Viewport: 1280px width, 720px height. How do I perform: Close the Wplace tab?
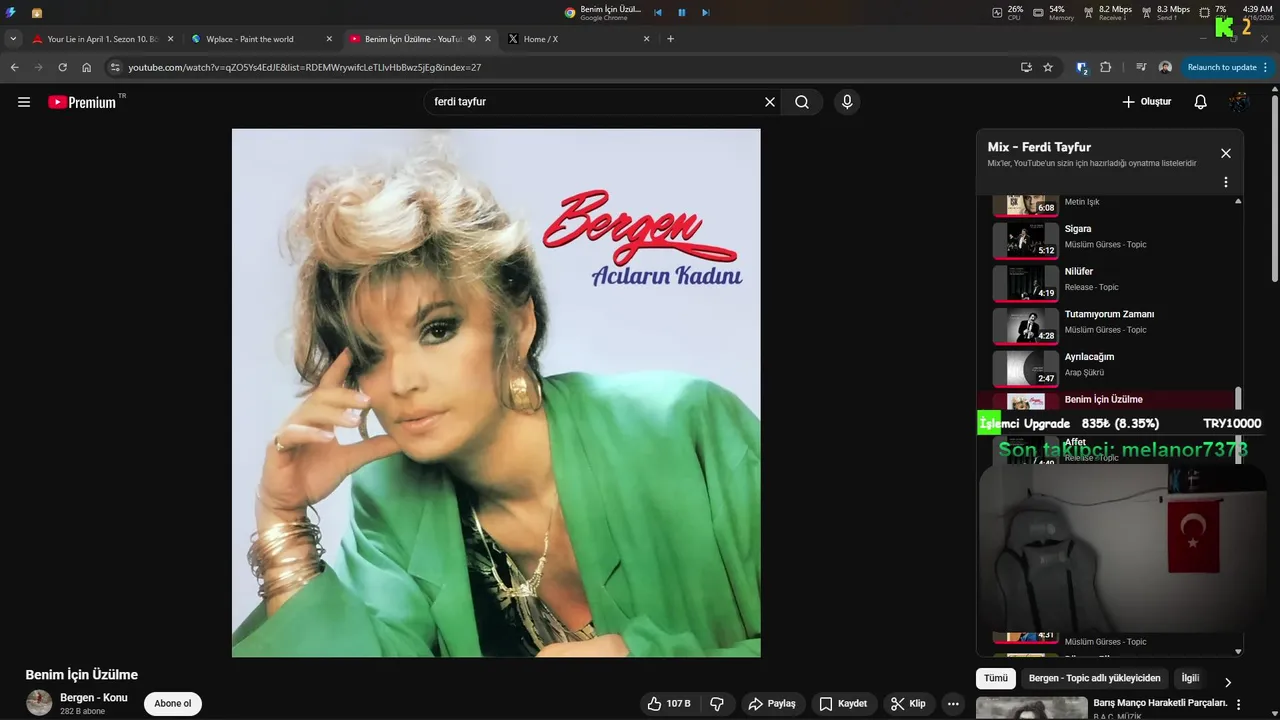click(x=329, y=39)
